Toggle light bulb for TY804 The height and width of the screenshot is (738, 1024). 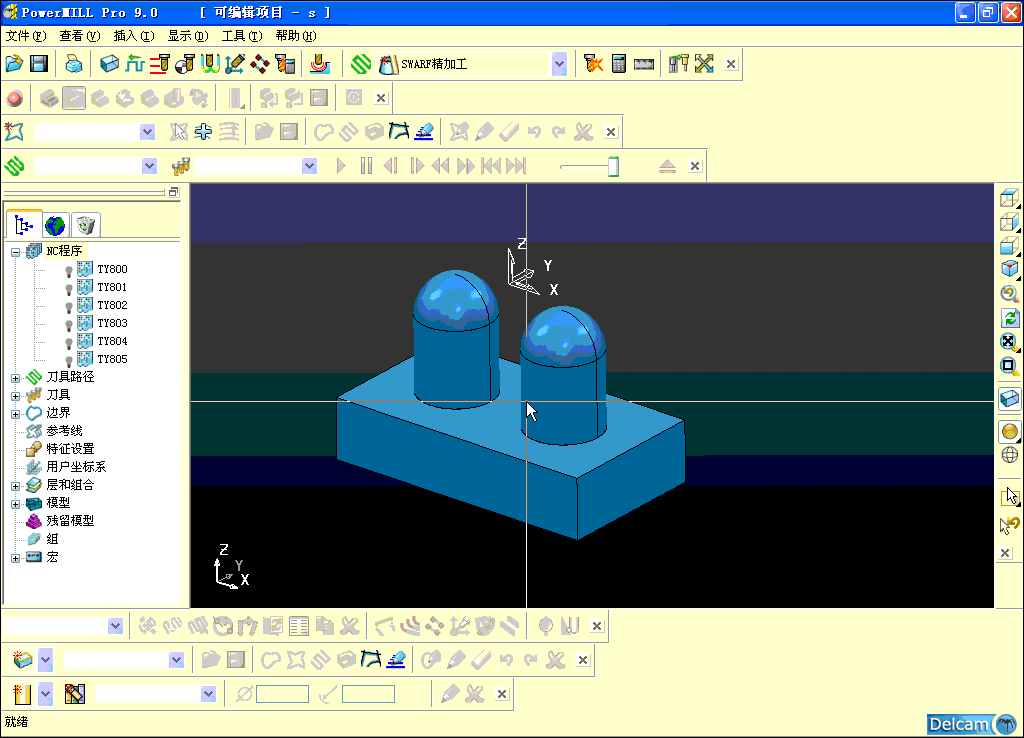[x=69, y=342]
